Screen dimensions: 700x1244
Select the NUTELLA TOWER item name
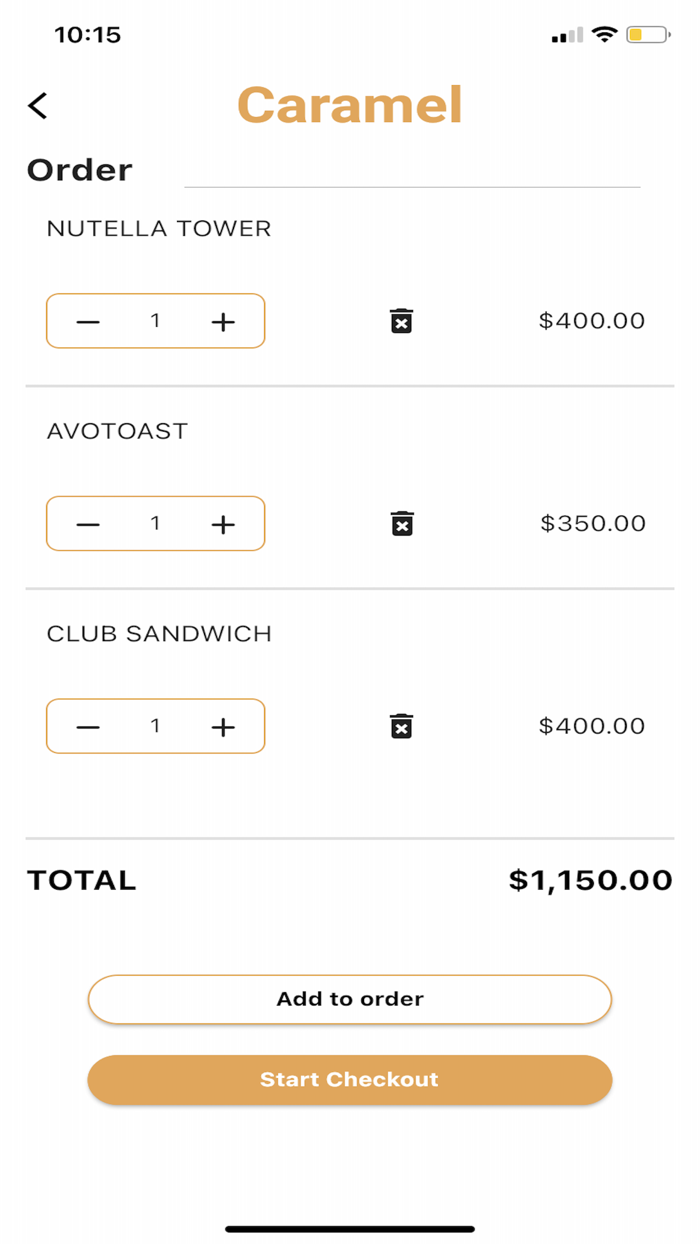coord(159,229)
